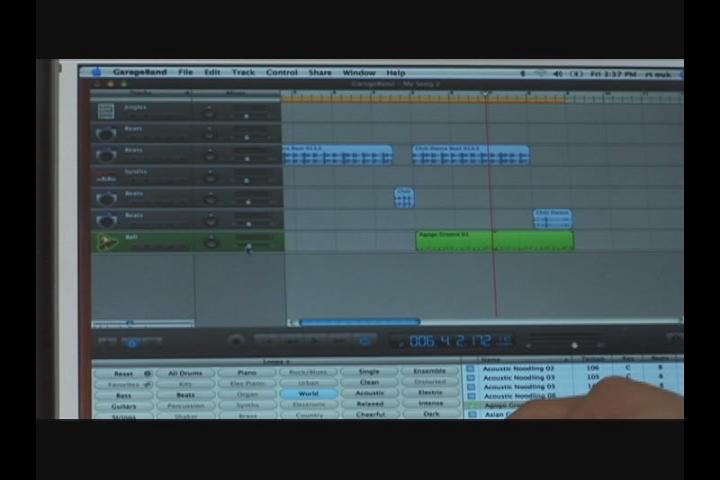Open the Edit menu

[212, 72]
